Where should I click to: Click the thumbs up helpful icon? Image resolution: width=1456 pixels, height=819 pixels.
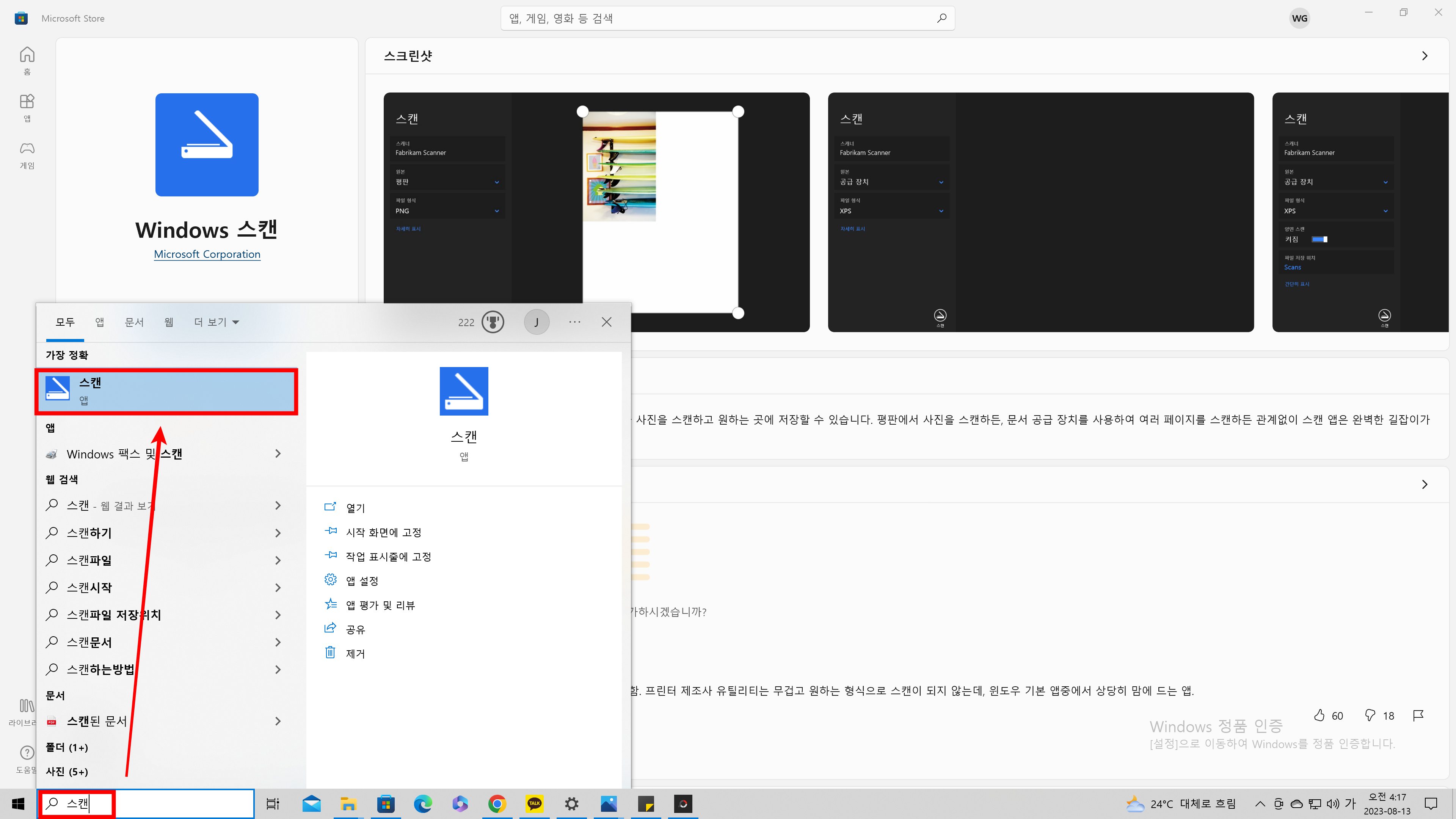click(x=1319, y=715)
